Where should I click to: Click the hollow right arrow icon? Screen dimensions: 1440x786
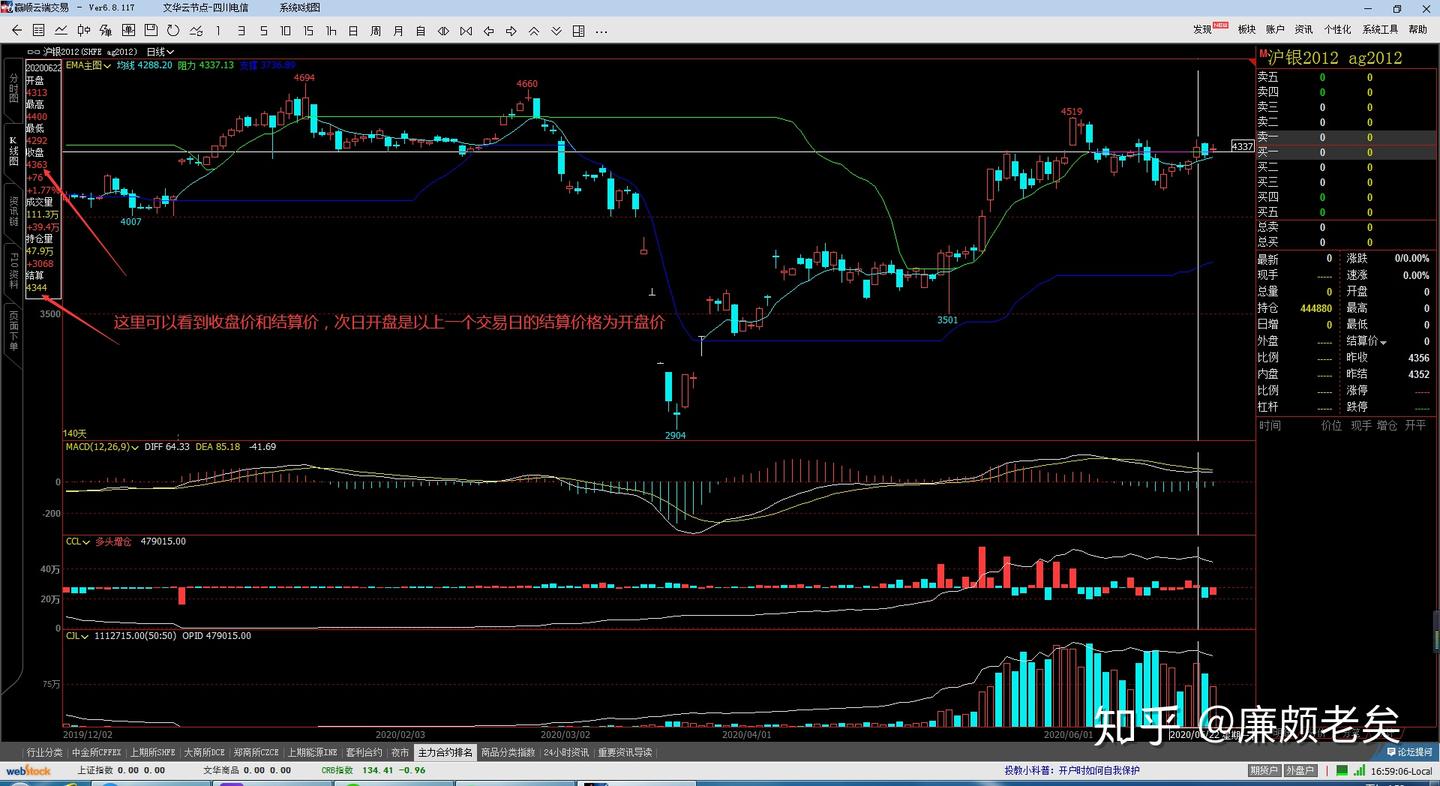(x=511, y=31)
